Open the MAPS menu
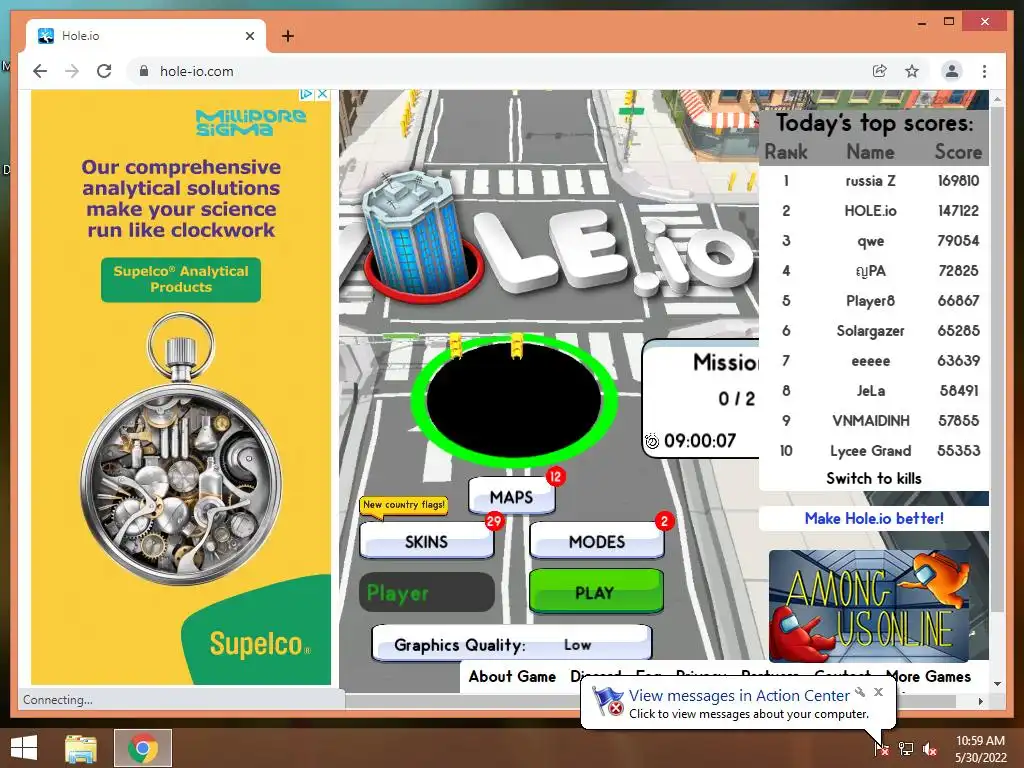 511,497
